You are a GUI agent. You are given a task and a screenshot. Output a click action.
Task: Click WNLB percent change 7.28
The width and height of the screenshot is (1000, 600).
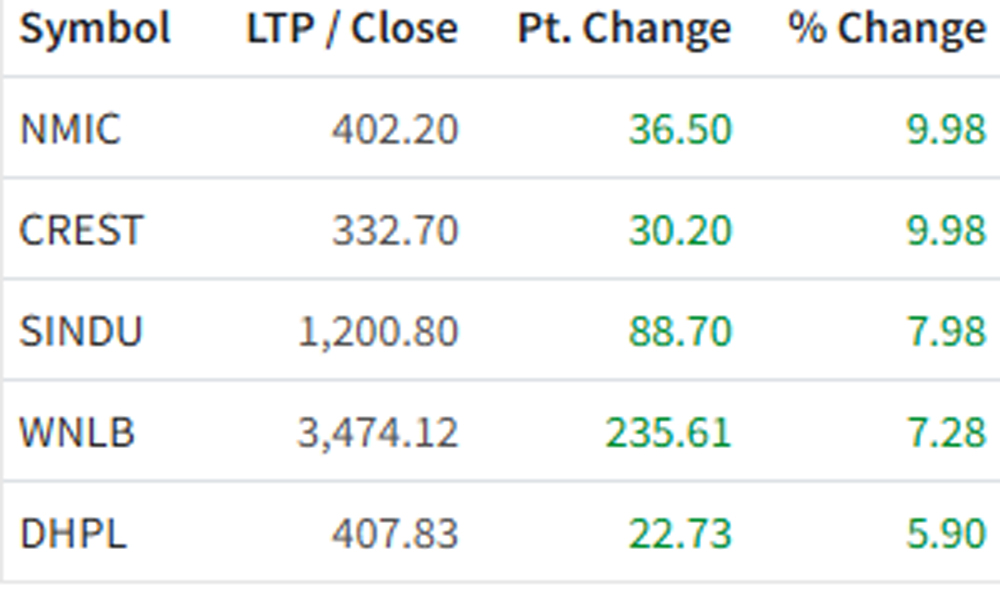point(946,433)
